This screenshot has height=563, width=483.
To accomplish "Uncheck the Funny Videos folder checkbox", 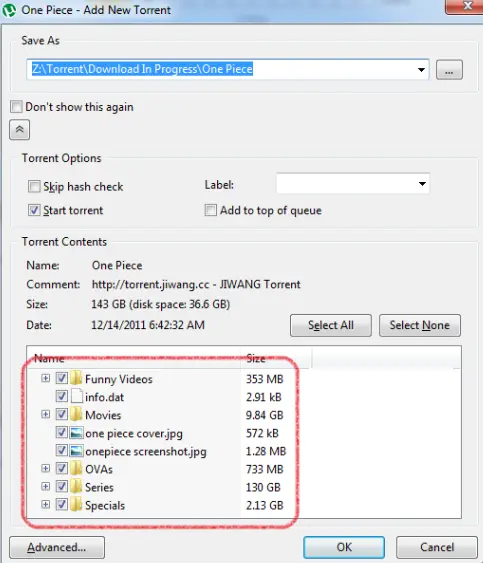I will click(x=62, y=378).
